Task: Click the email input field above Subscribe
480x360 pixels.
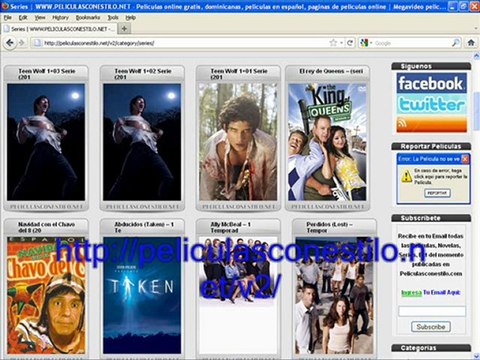Action: 432,311
